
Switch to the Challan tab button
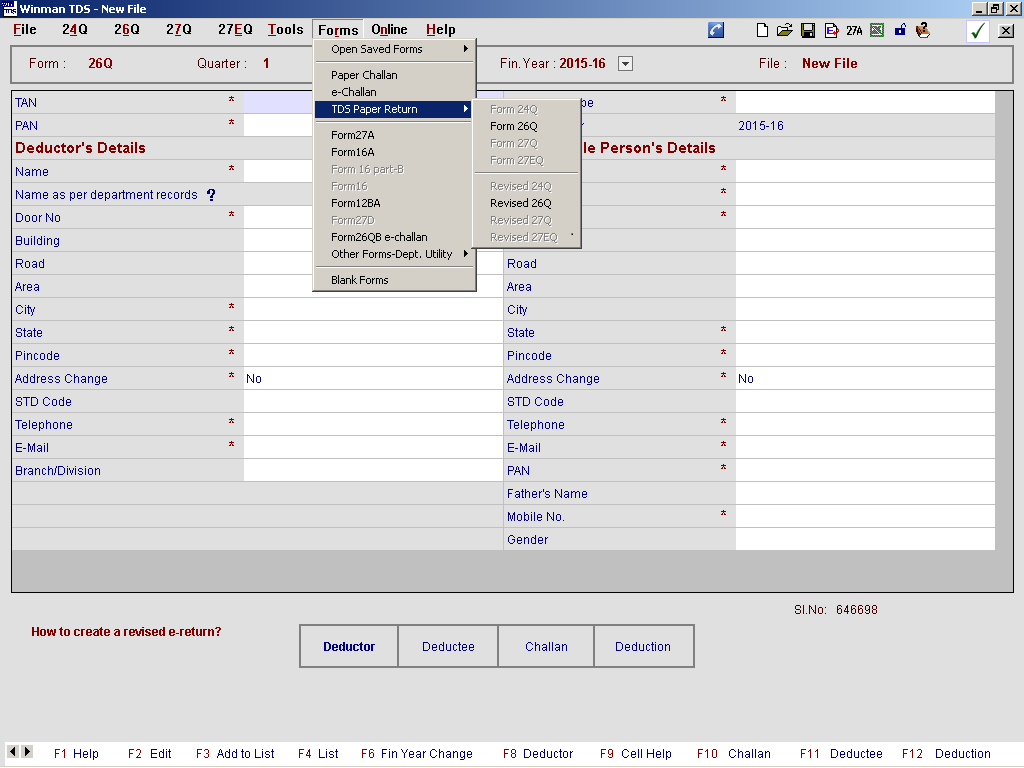pyautogui.click(x=546, y=647)
